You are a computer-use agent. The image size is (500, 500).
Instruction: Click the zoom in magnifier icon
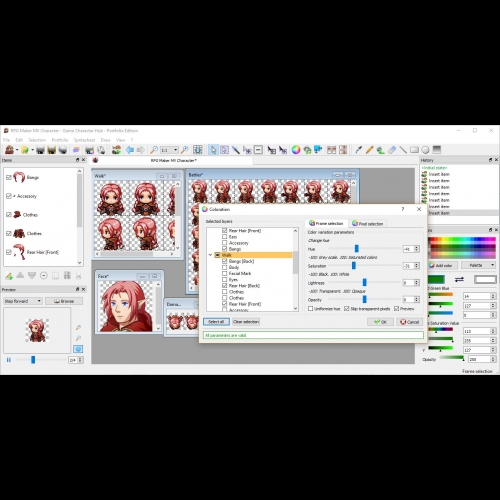click(x=184, y=150)
